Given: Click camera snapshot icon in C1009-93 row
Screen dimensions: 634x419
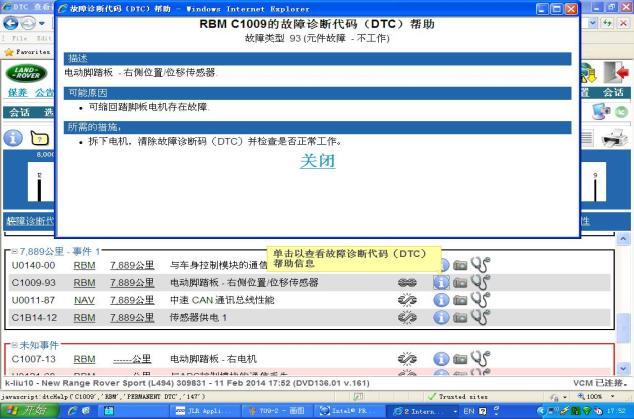Looking at the screenshot, I should tap(460, 283).
